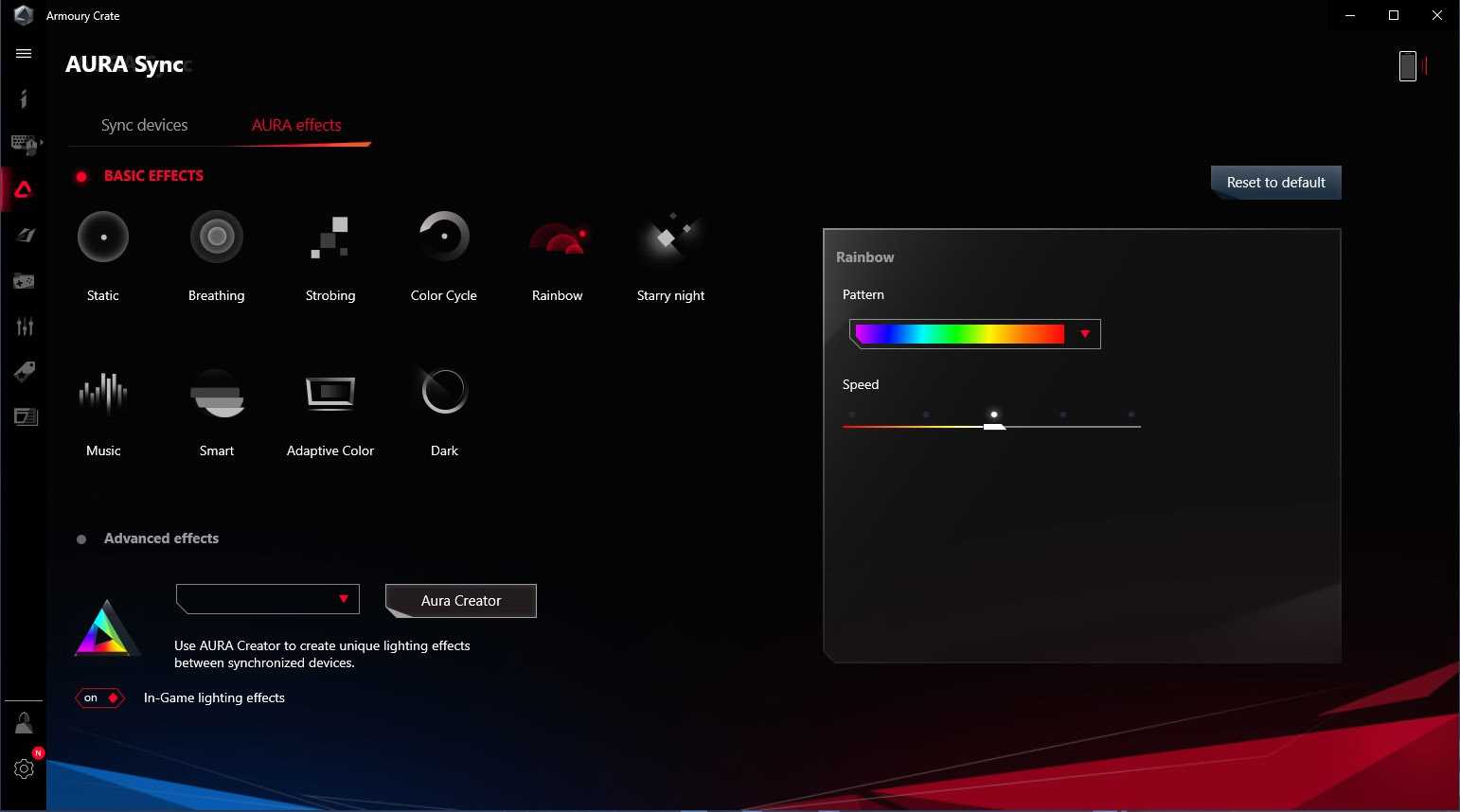The image size is (1460, 812).
Task: Select the Basic Effects radio button
Action: pos(81,177)
